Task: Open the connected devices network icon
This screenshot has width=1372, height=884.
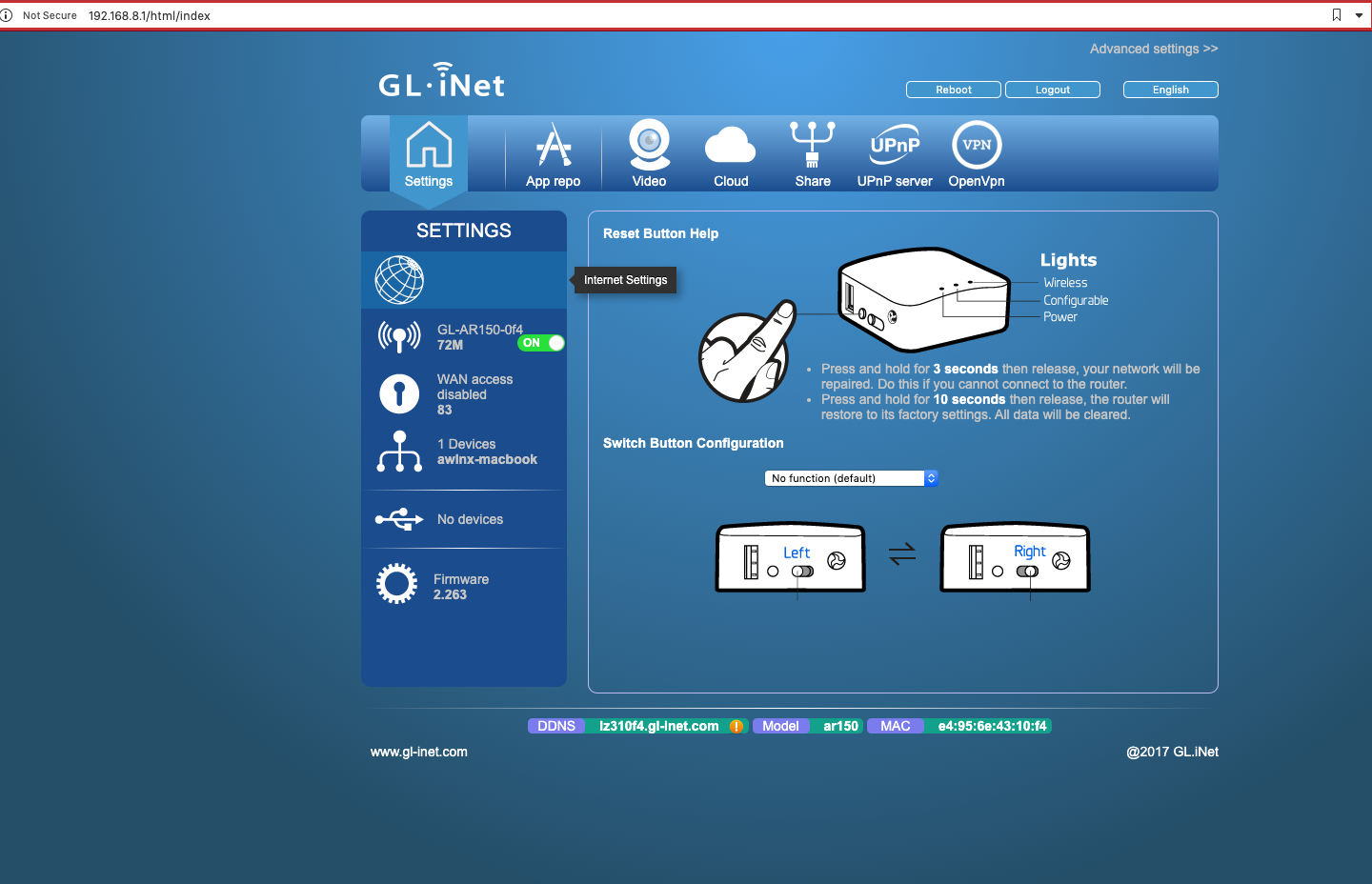Action: click(399, 452)
